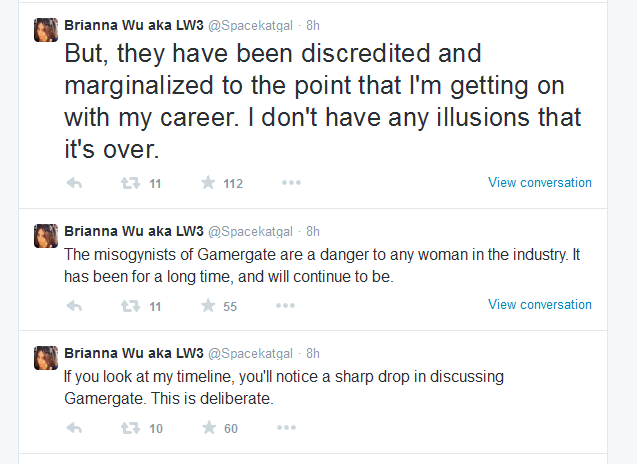Reply to the 'discredited and marginalized' tweet
The image size is (637, 464).
(74, 183)
